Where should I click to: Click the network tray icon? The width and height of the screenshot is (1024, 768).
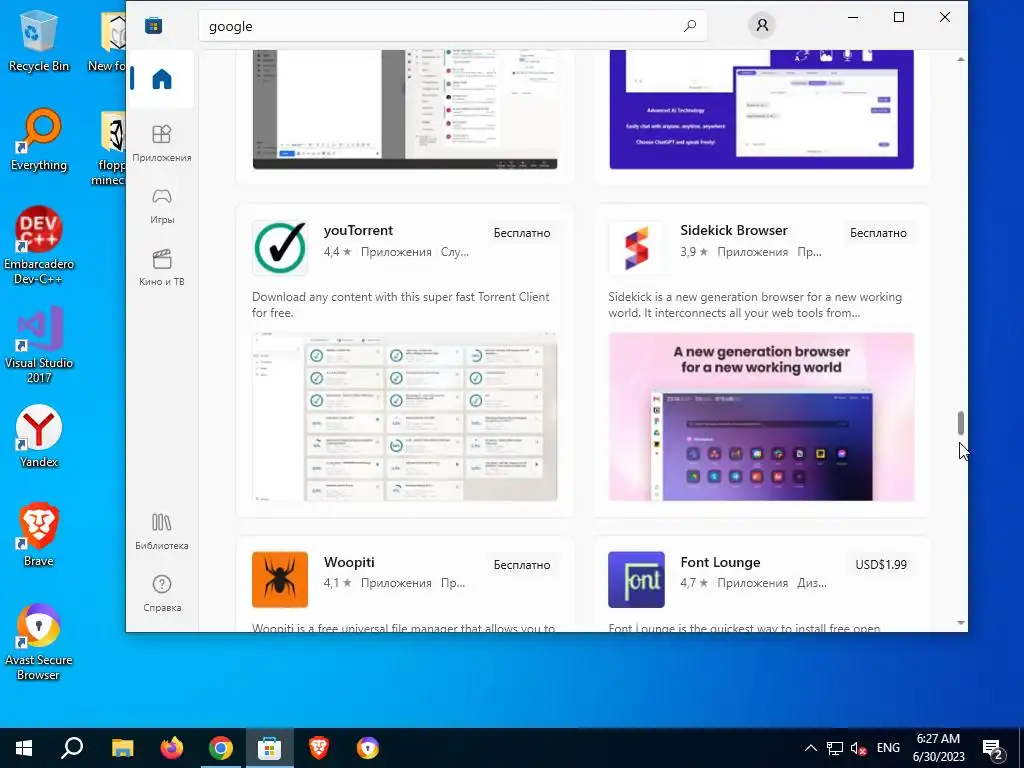(x=835, y=748)
